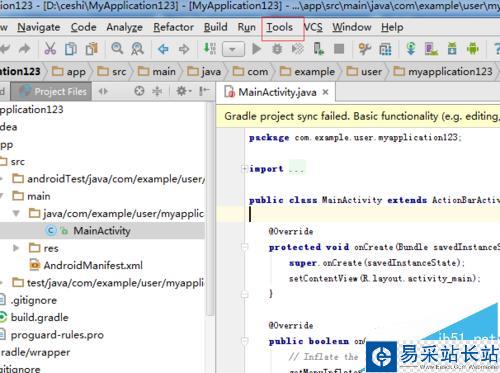This screenshot has width=500, height=373.
Task: Collapse the main folder arrow in tree
Action: click(x=2, y=196)
